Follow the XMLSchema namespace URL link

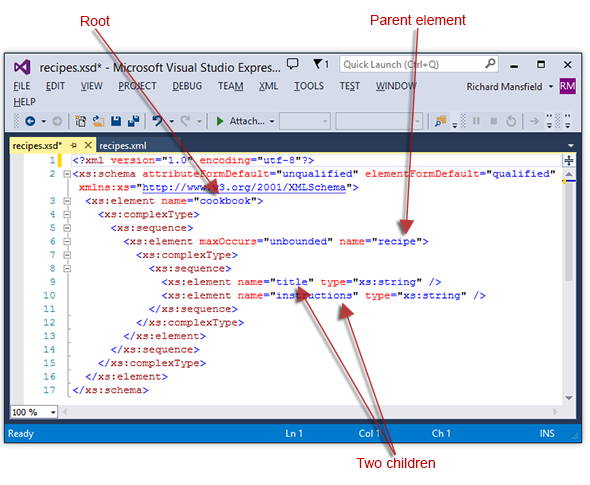click(x=244, y=187)
